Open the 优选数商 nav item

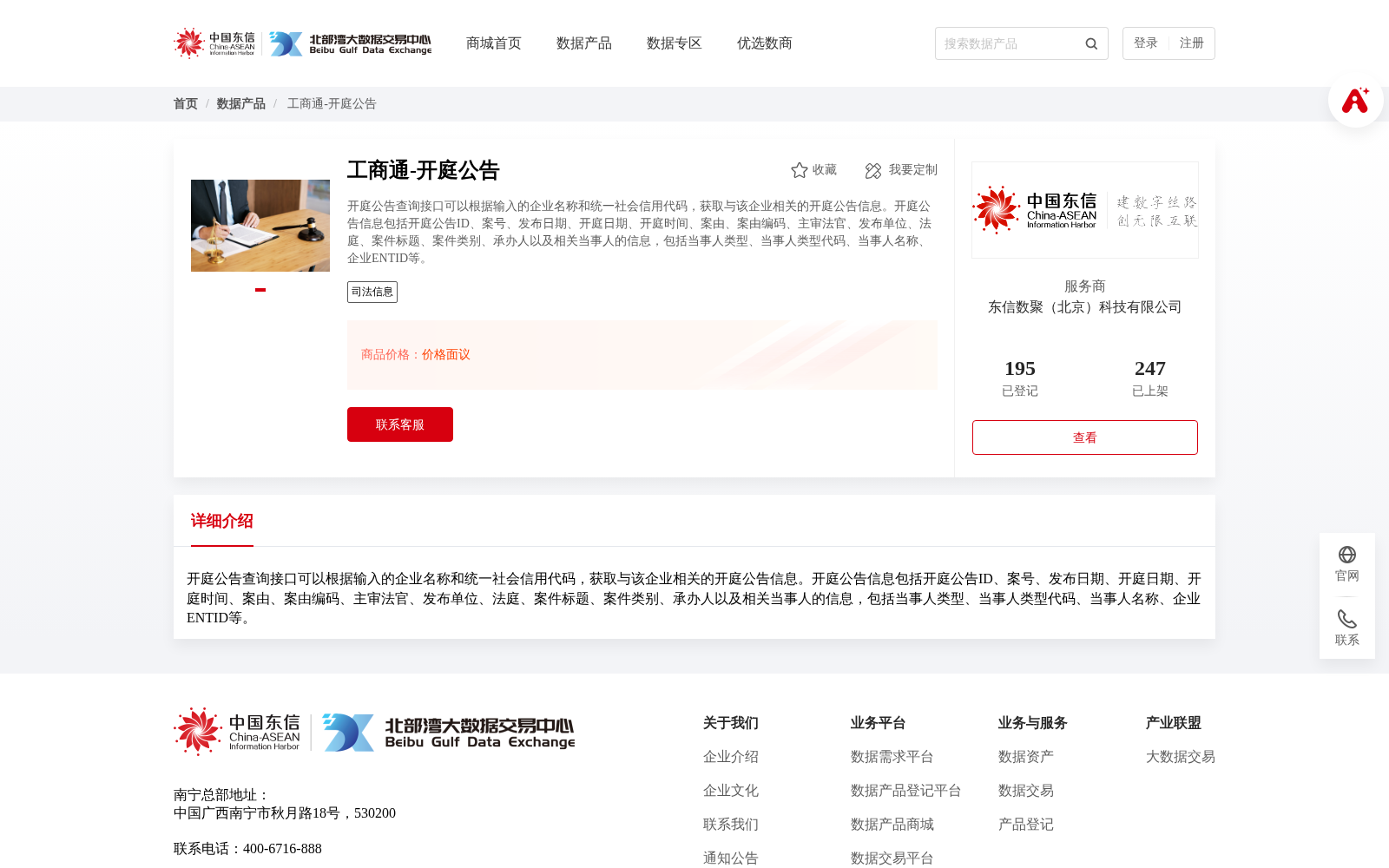765,43
